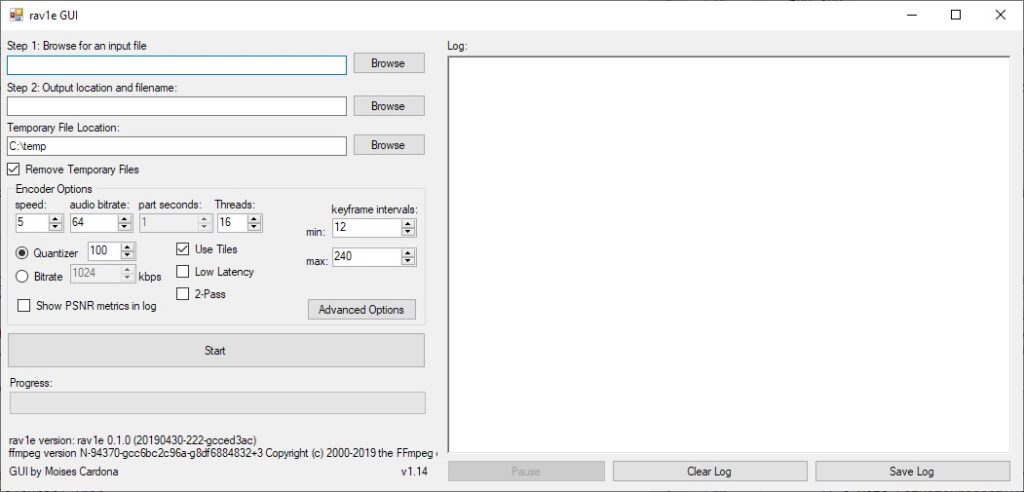Screen dimensions: 1024x492
Task: Browse for an input file
Action: click(x=389, y=63)
